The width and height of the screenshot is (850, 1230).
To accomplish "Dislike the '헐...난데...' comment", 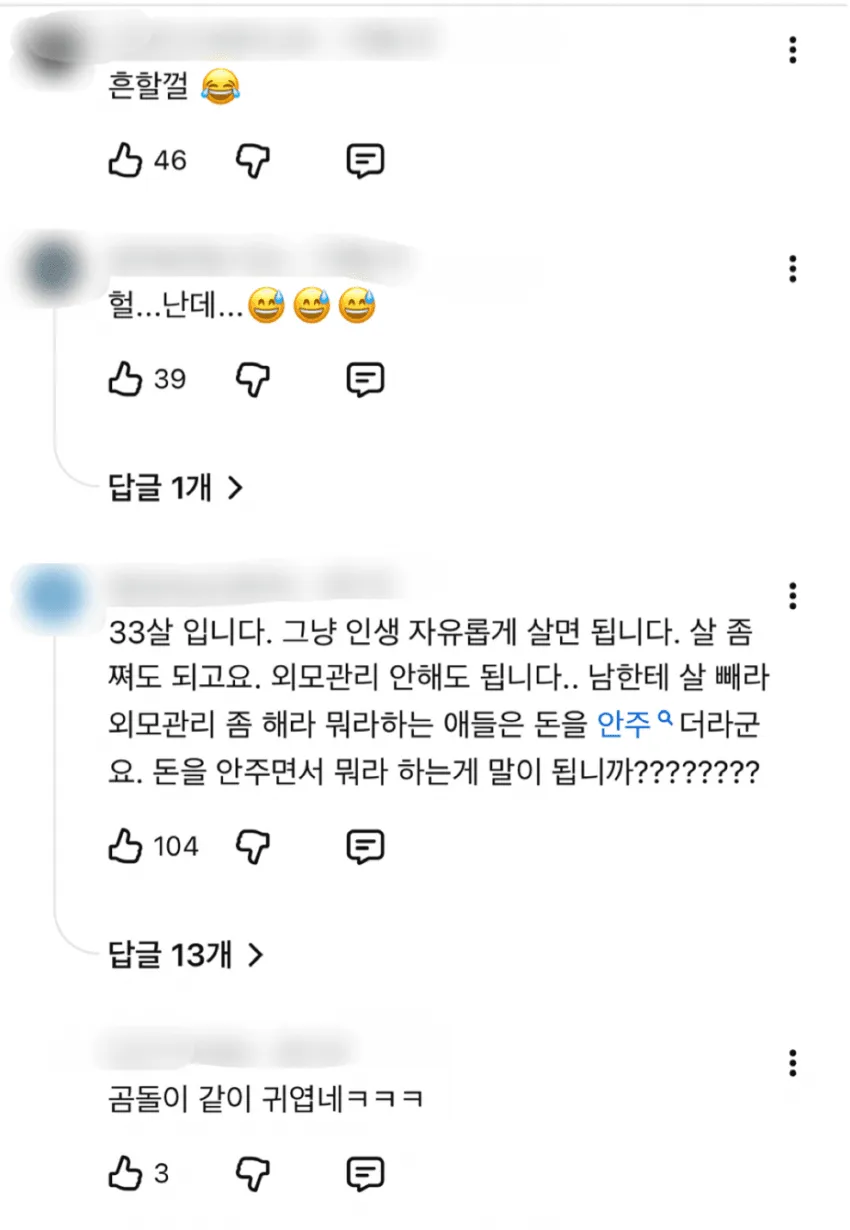I will [x=254, y=379].
